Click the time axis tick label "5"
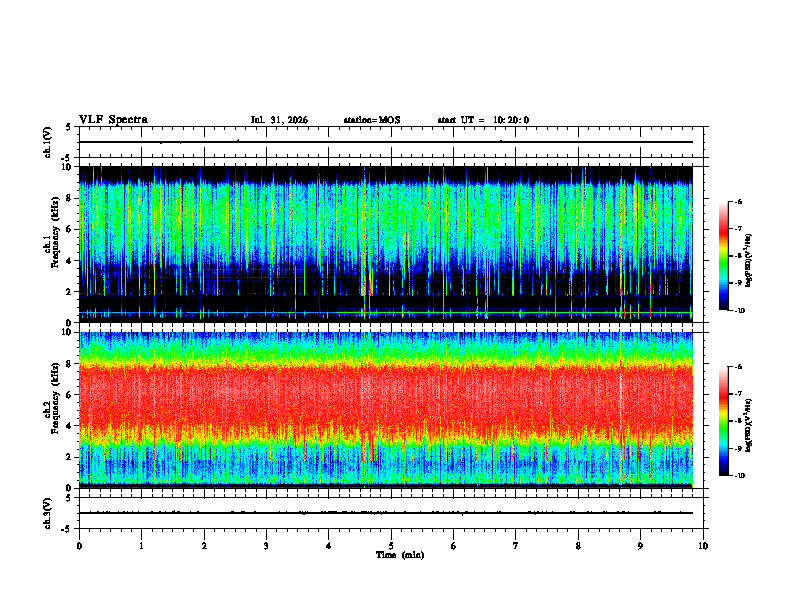This screenshot has height=612, width=792. coord(391,546)
